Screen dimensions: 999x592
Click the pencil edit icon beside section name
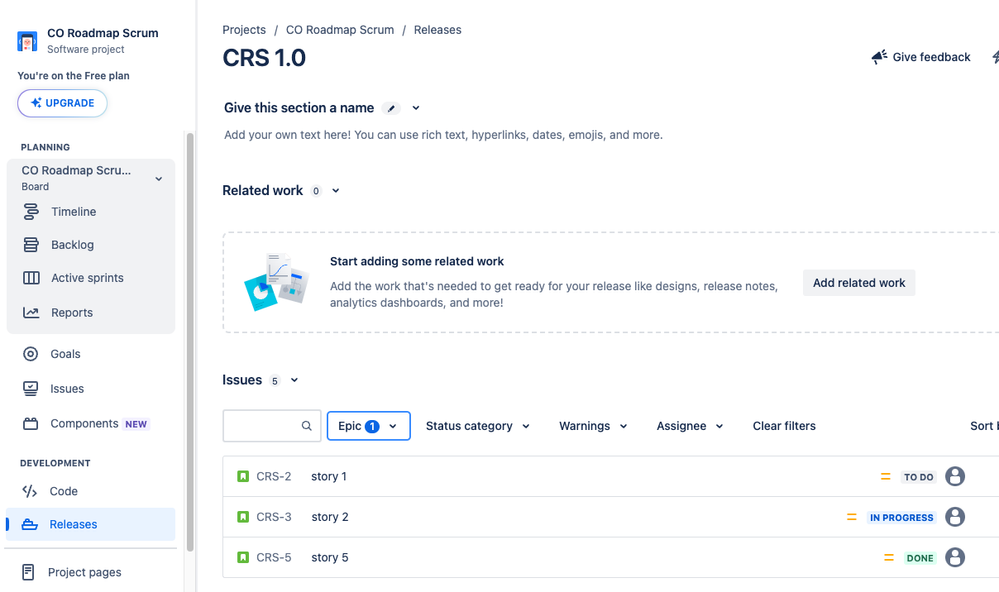[x=391, y=108]
